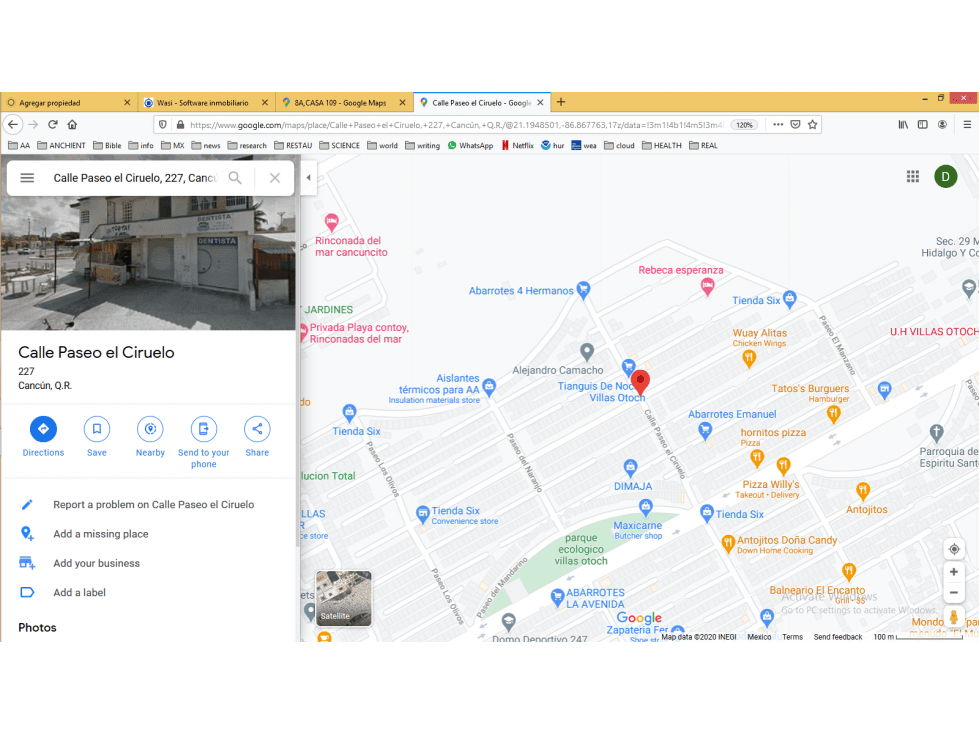979x734 pixels.
Task: Open Nearby search icon
Action: point(150,429)
